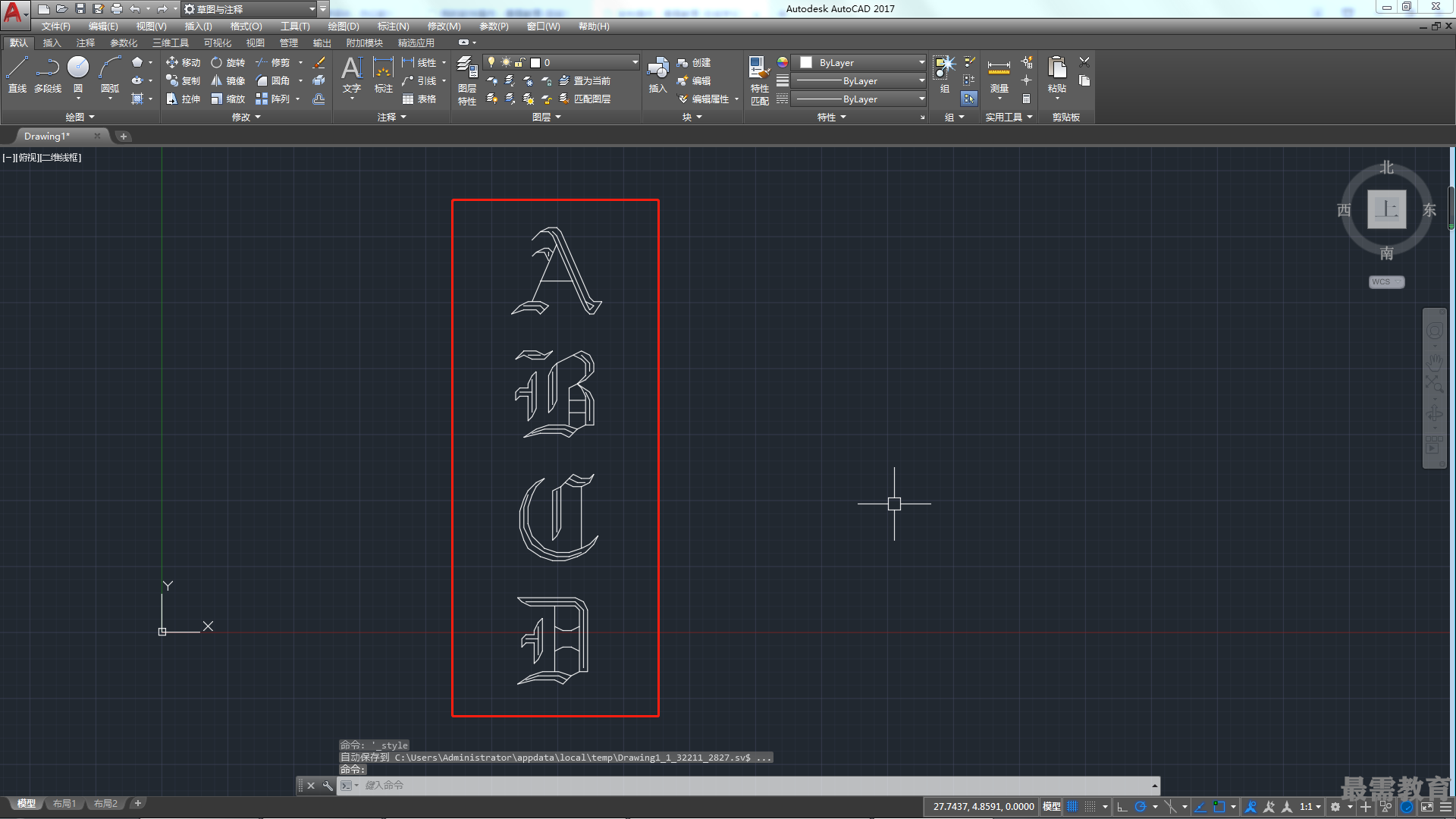Select the Line (直线) drawing tool
The image size is (1456, 819).
[17, 75]
